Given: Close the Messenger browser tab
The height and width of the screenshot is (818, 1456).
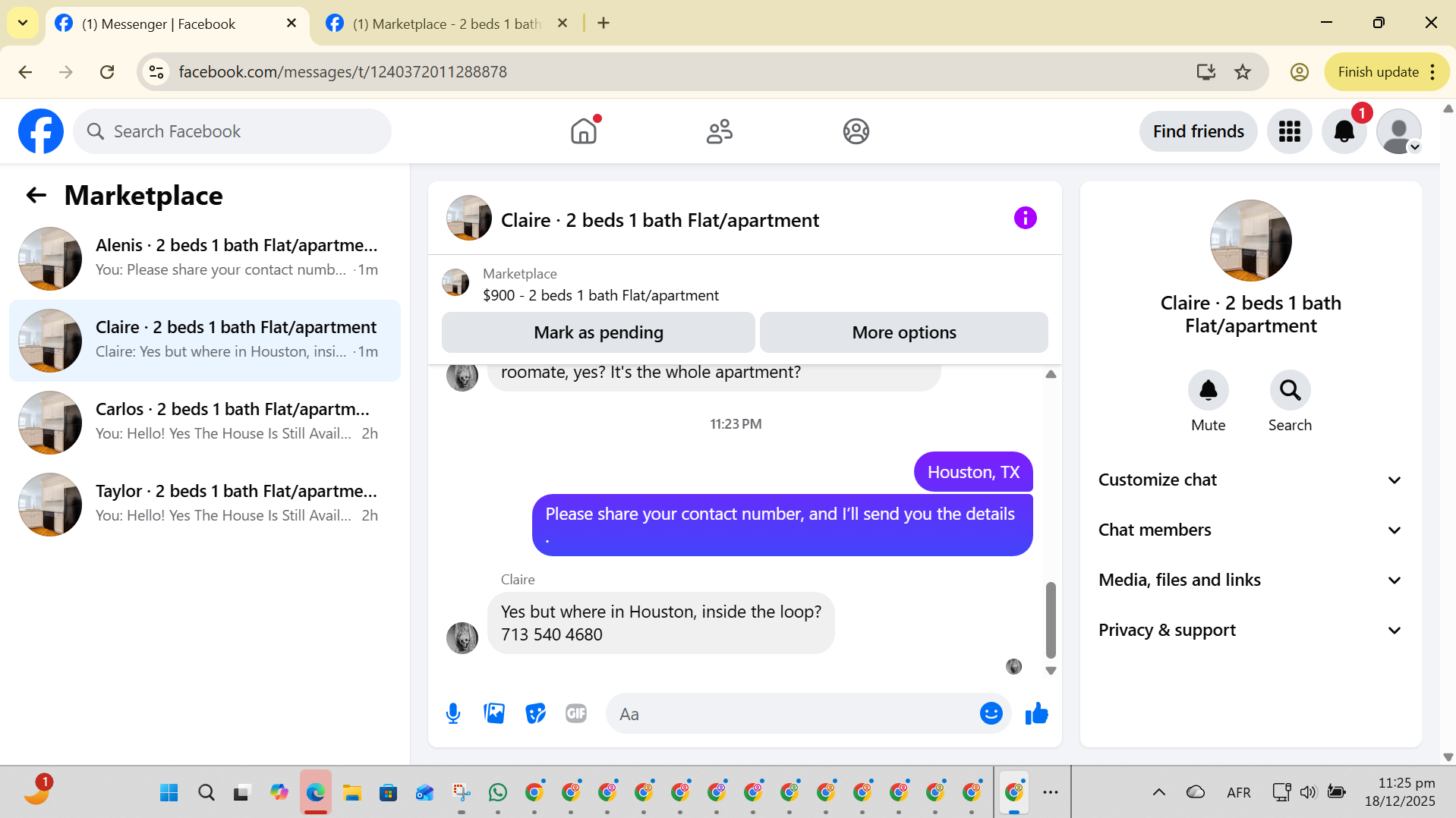Looking at the screenshot, I should 292,24.
